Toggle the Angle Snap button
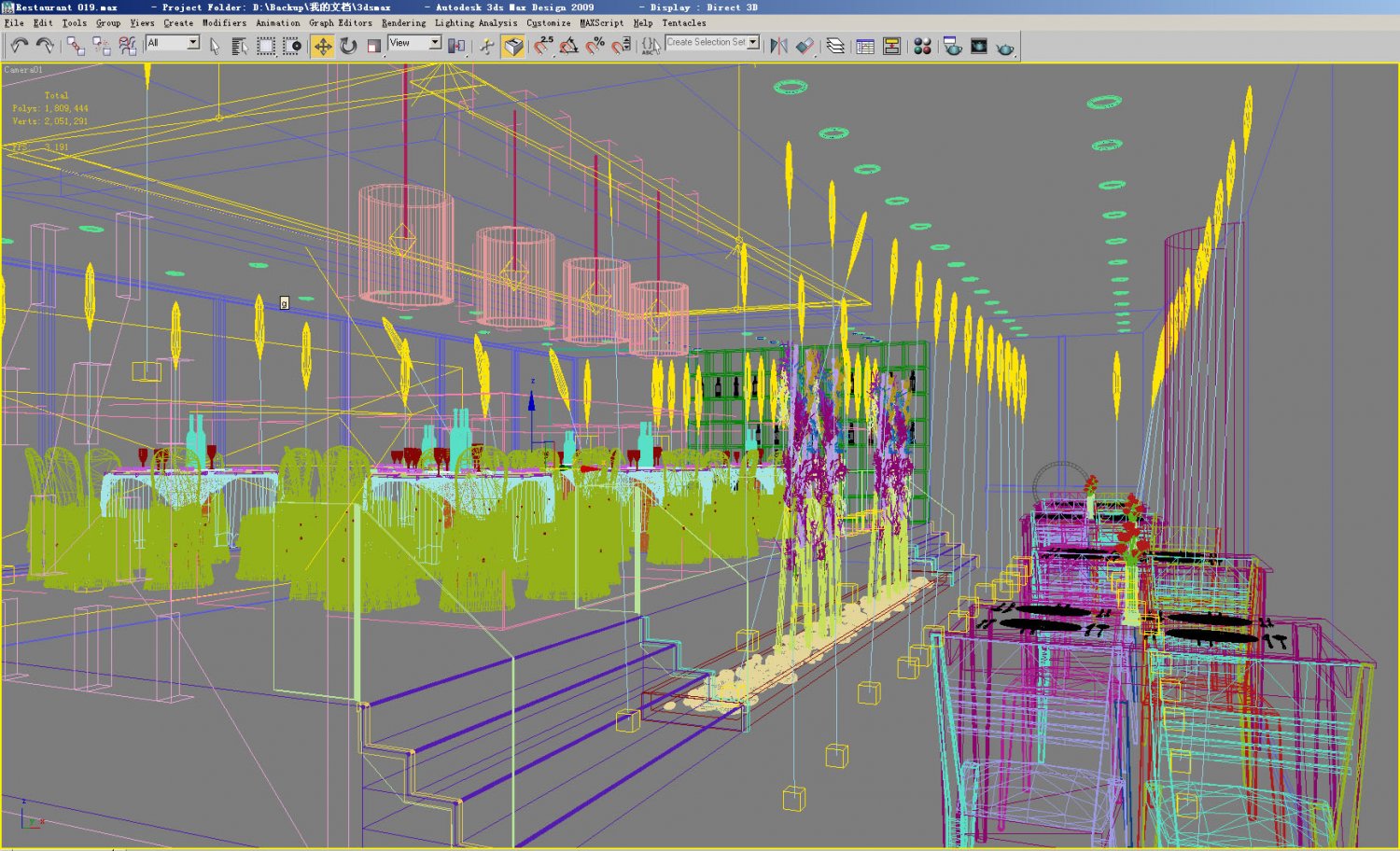Viewport: 1400px width, 851px height. pyautogui.click(x=568, y=46)
